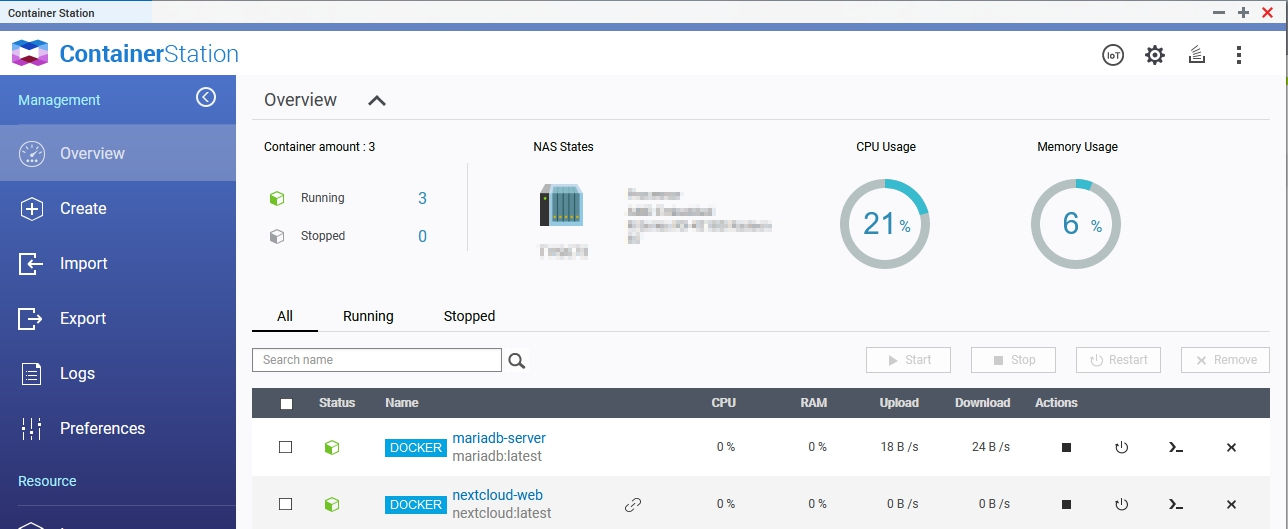The image size is (1288, 529).
Task: Check the mariadb-server row checkbox
Action: 286,447
